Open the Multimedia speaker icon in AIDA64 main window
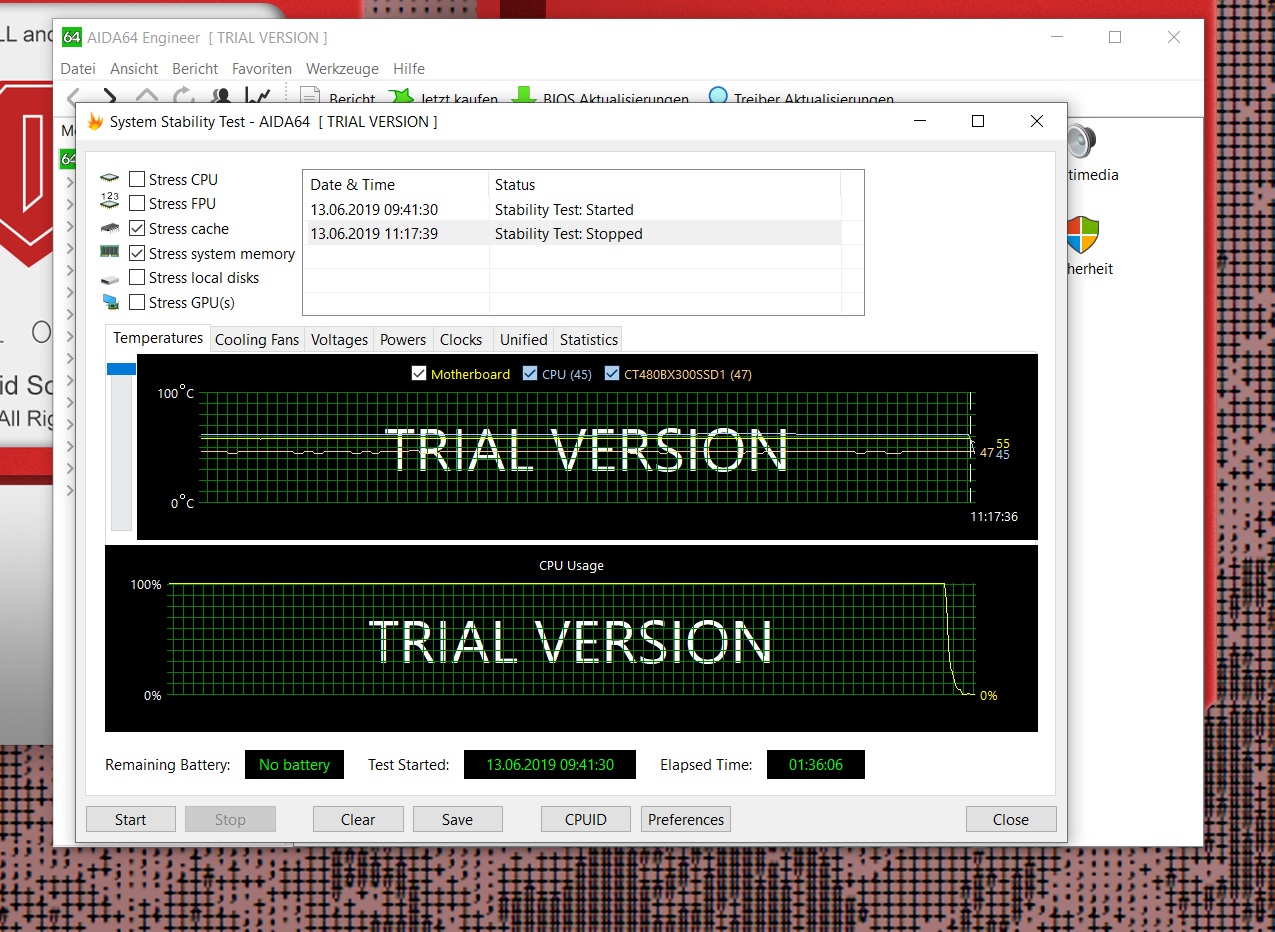The width and height of the screenshot is (1275, 932). click(1080, 141)
